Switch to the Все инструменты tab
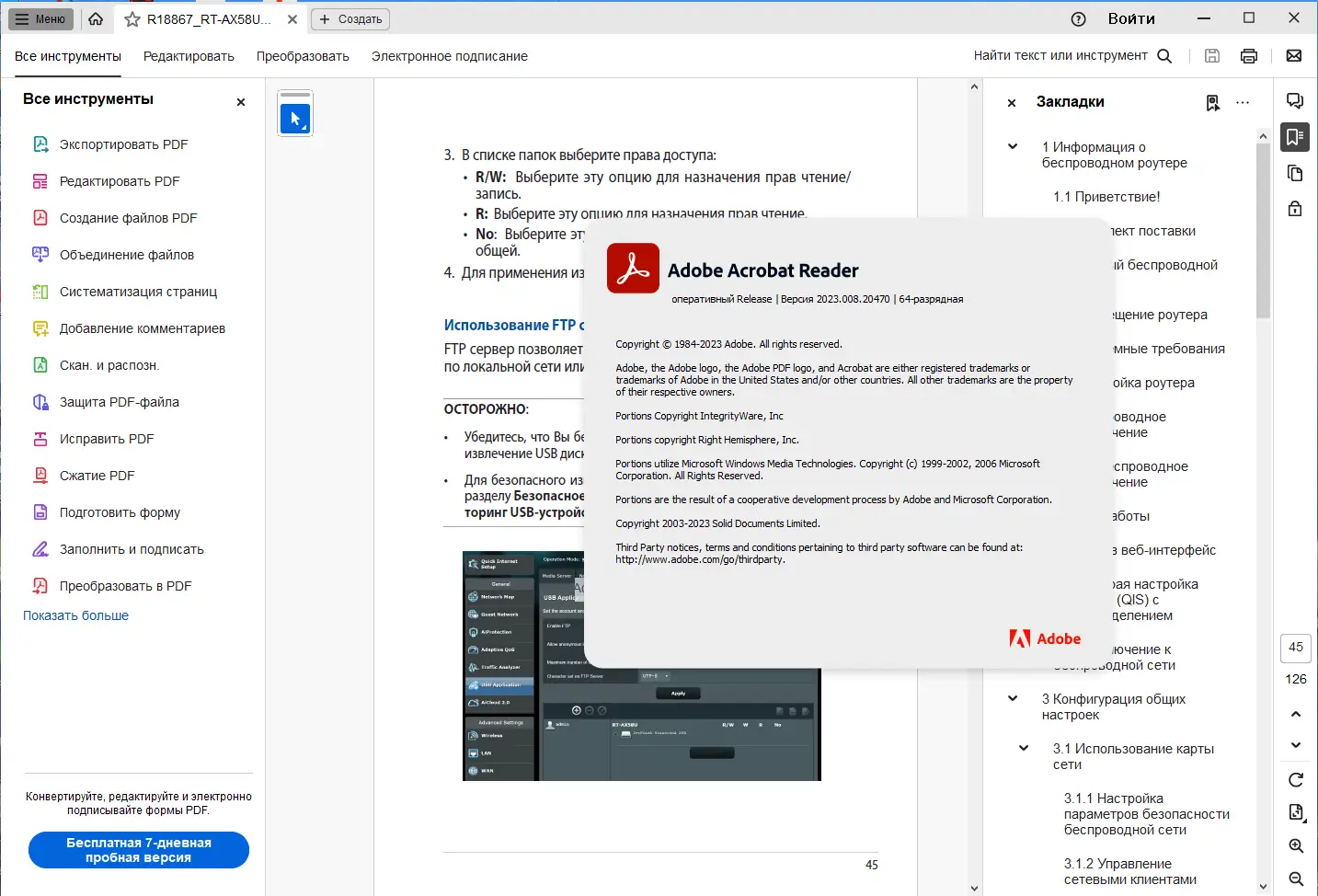Image resolution: width=1318 pixels, height=896 pixels. [x=68, y=56]
